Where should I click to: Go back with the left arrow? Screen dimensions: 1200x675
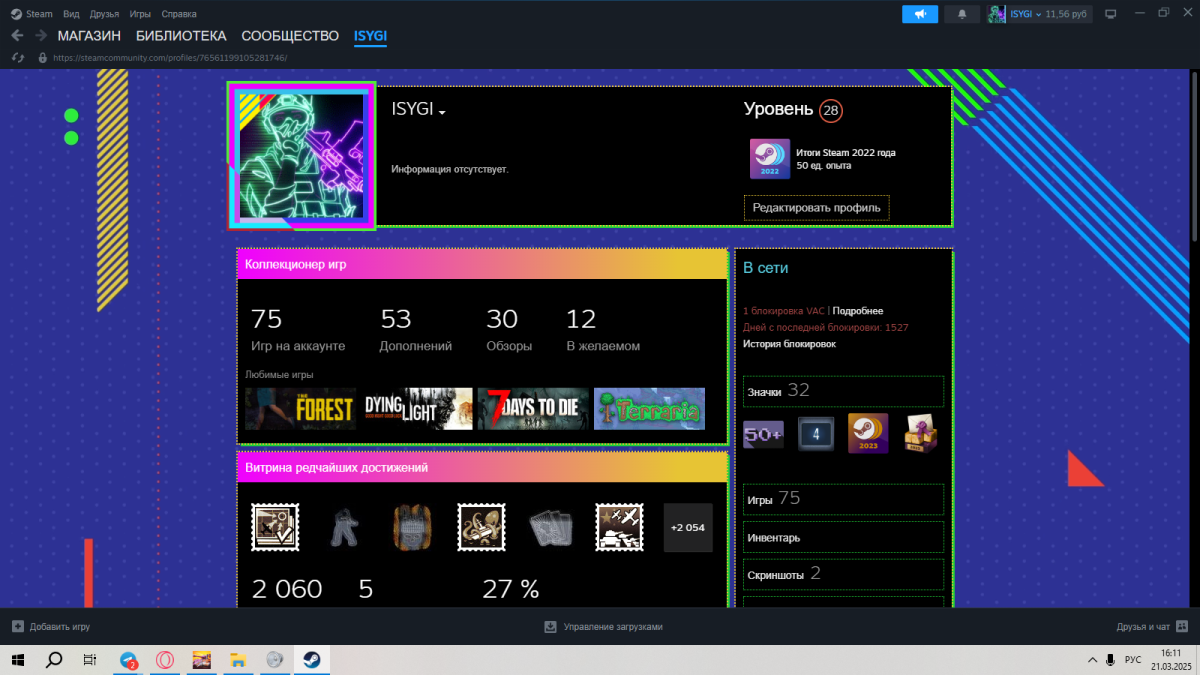pyautogui.click(x=17, y=36)
